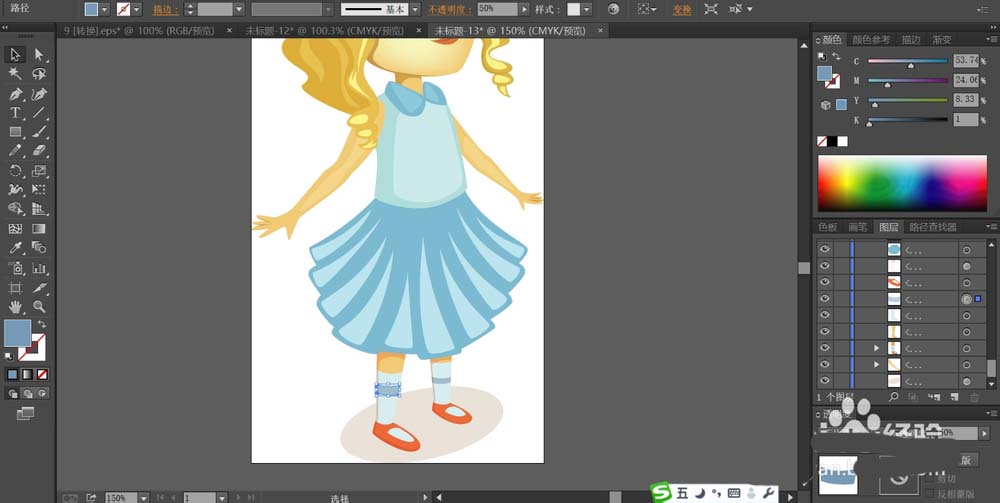Select the Gradient tool
The width and height of the screenshot is (1000, 503).
pos(40,228)
